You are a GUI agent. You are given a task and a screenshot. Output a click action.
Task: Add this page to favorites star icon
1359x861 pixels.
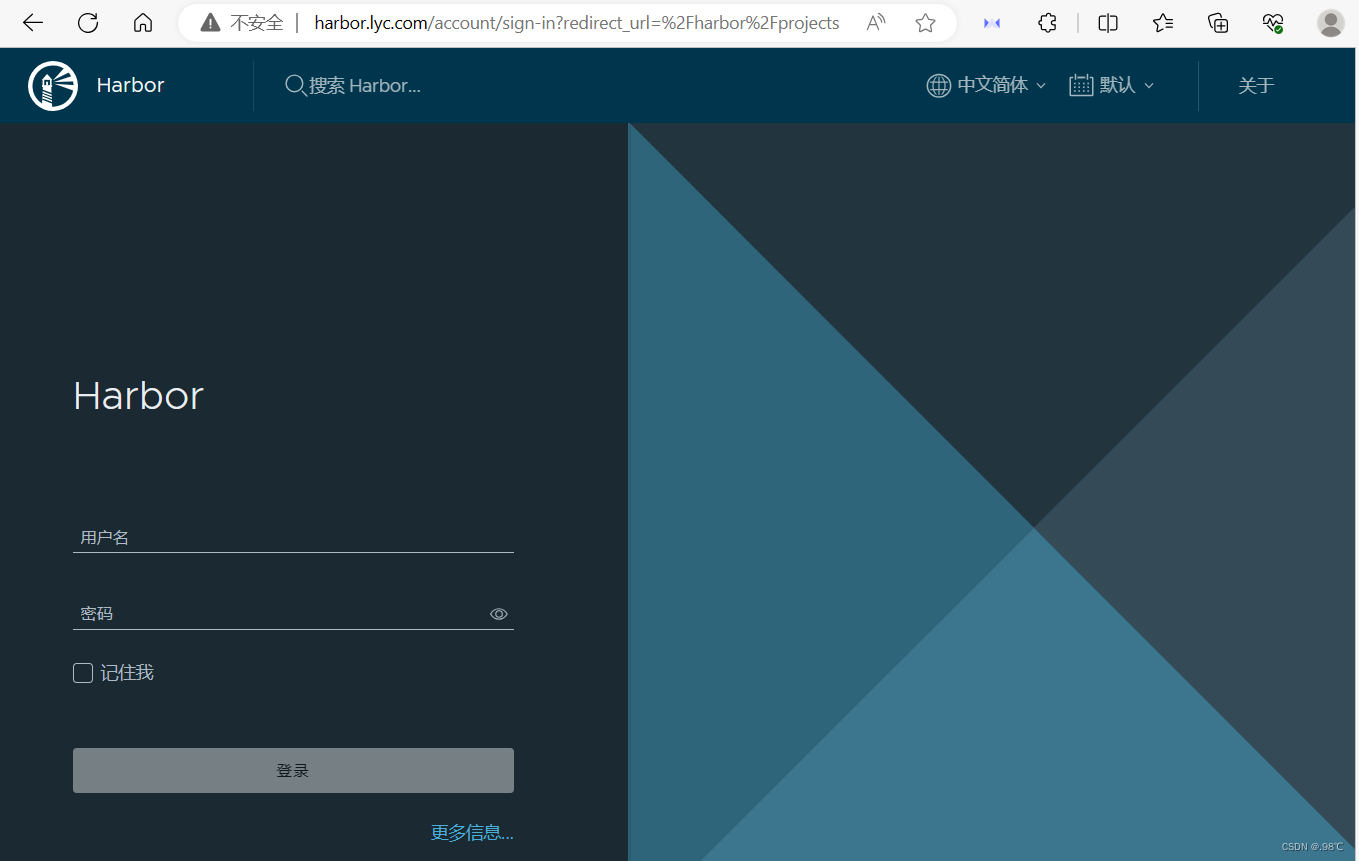point(926,23)
